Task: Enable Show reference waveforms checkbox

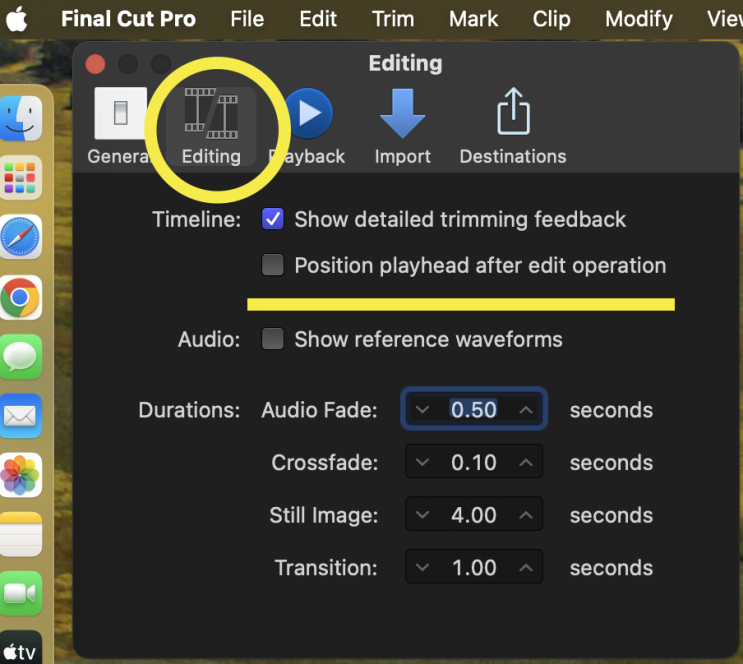Action: pyautogui.click(x=273, y=339)
